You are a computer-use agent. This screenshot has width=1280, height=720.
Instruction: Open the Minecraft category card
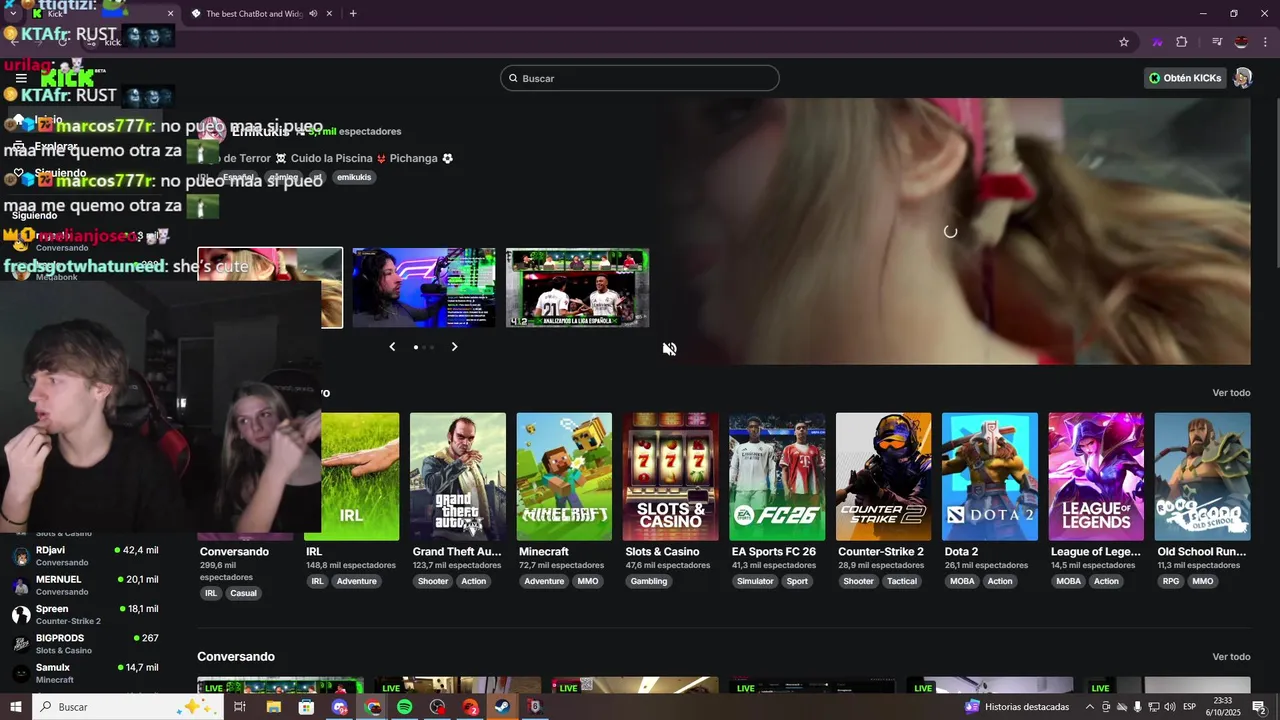[x=564, y=477]
